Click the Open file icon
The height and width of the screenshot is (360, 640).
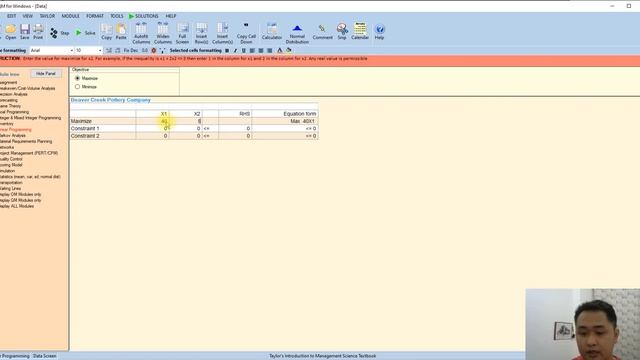coord(11,32)
